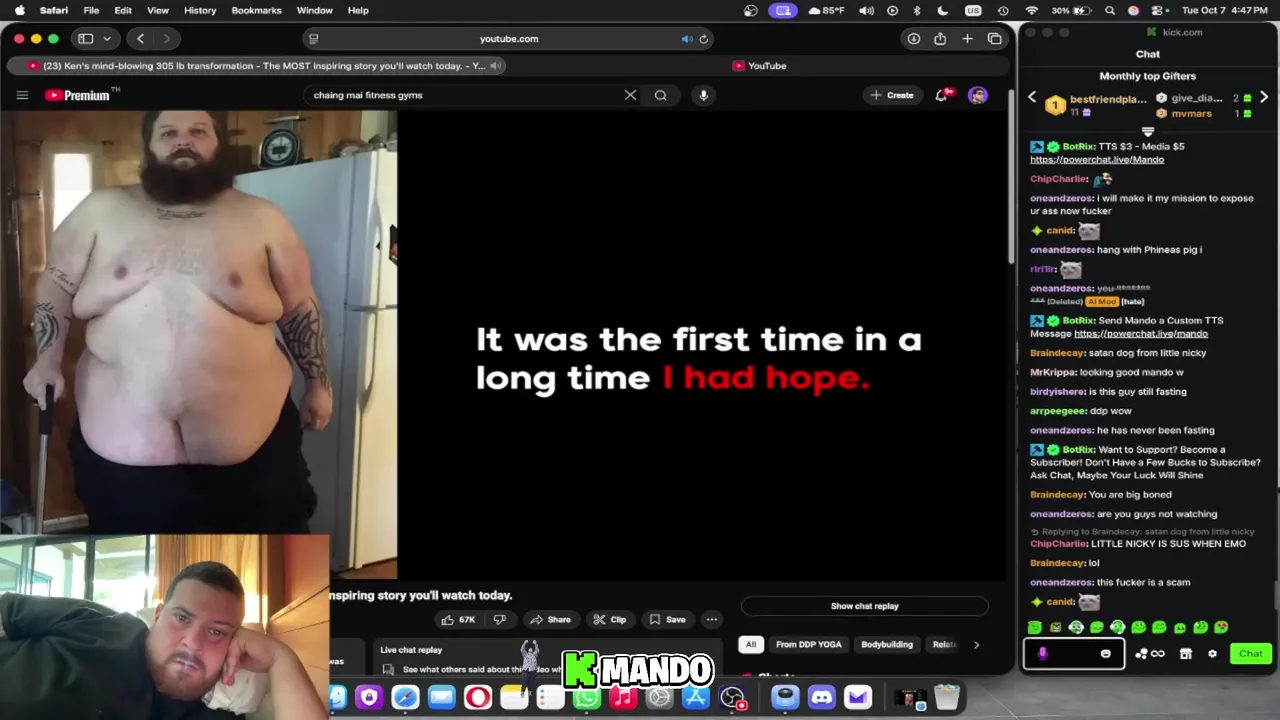Viewport: 1280px width, 720px height.
Task: Open the Safari menu in menu bar
Action: (x=54, y=10)
